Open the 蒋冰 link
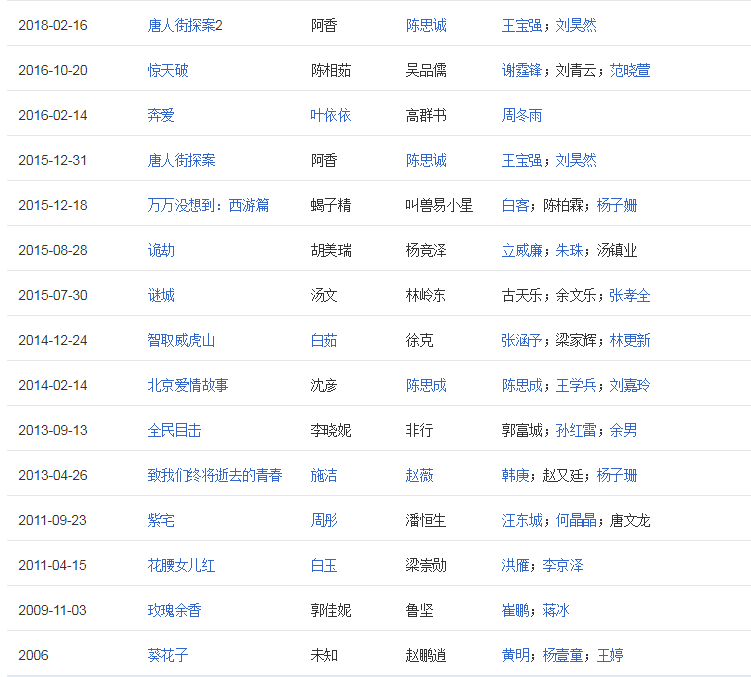Image resolution: width=751 pixels, height=677 pixels. pos(556,611)
